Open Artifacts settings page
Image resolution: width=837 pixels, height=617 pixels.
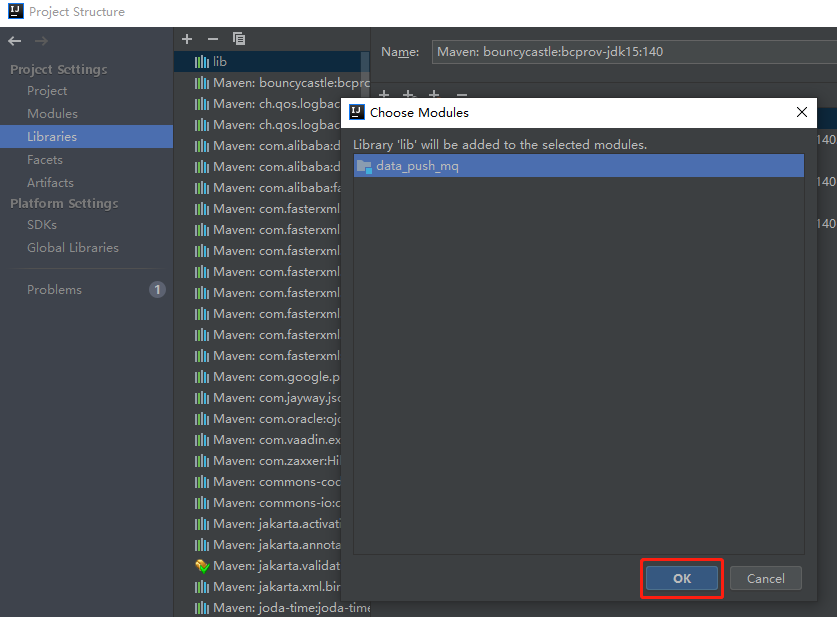pos(50,183)
